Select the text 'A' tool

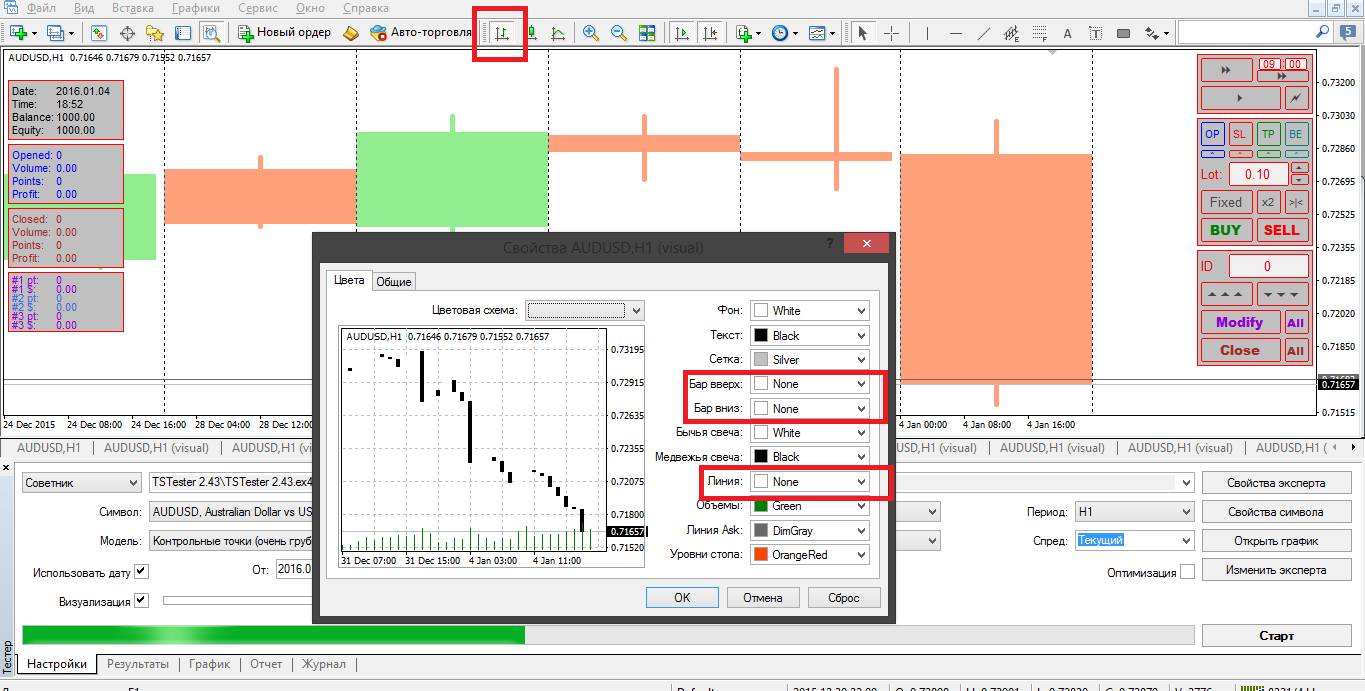pyautogui.click(x=1067, y=33)
